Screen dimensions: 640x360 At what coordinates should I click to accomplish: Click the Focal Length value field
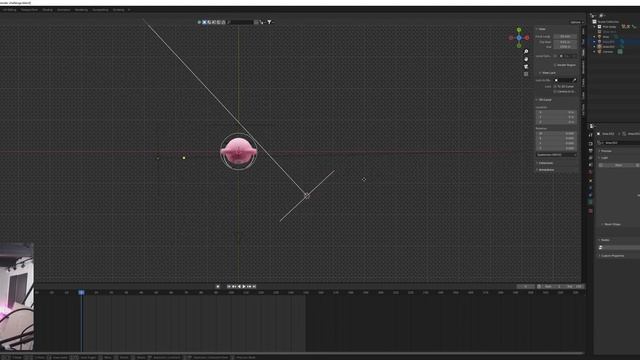tap(565, 36)
